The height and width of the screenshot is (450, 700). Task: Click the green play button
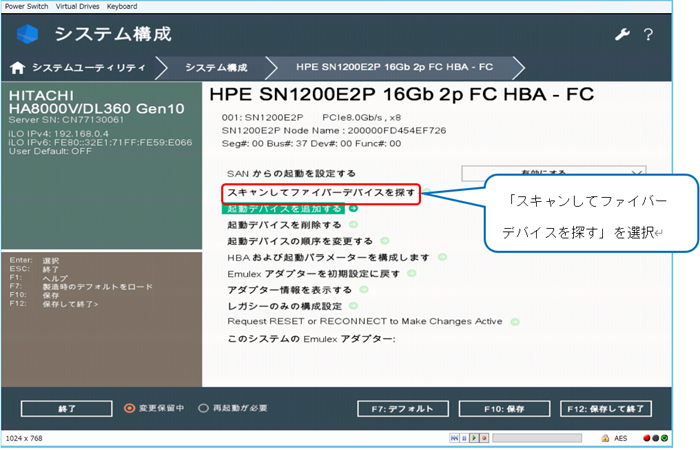[474, 438]
